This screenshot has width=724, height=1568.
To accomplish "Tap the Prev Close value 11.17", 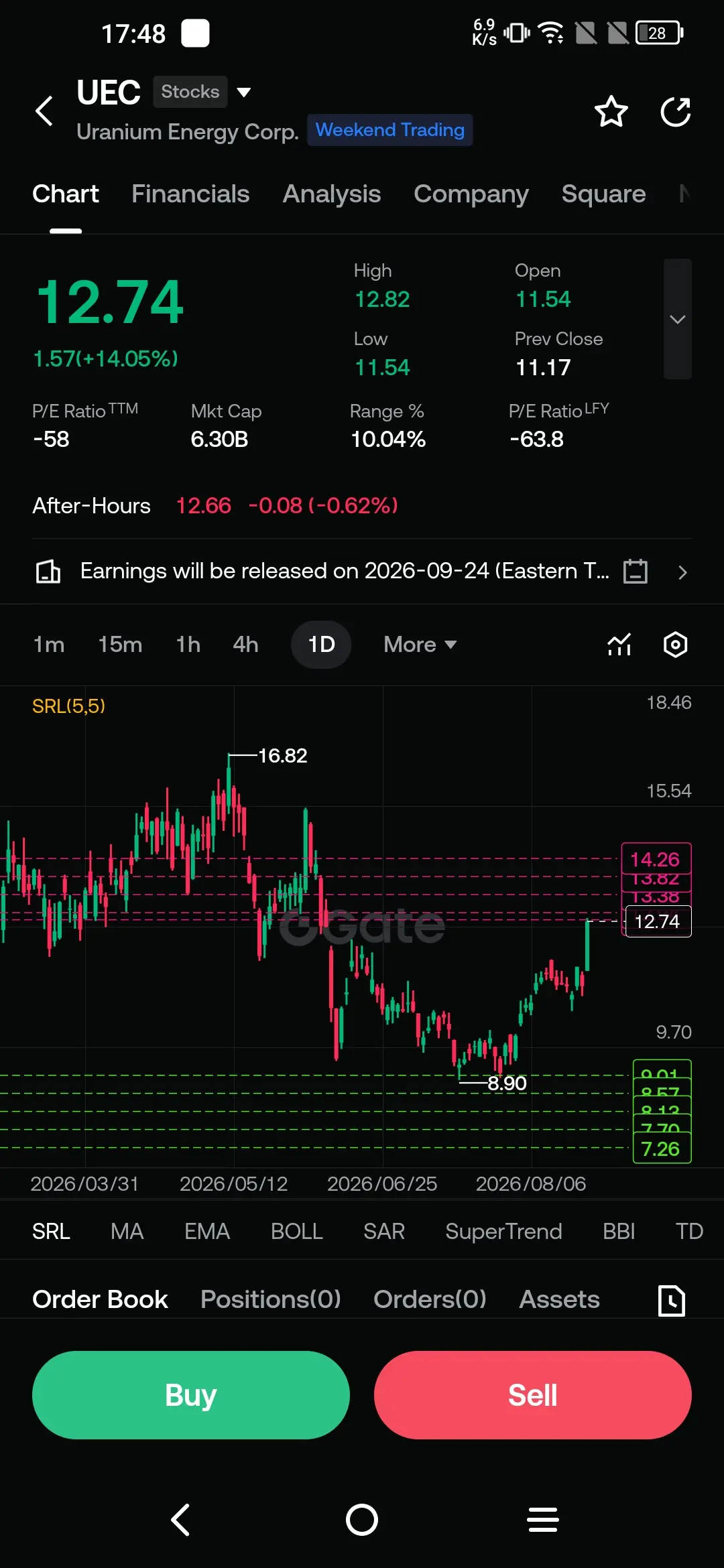I will pyautogui.click(x=543, y=367).
